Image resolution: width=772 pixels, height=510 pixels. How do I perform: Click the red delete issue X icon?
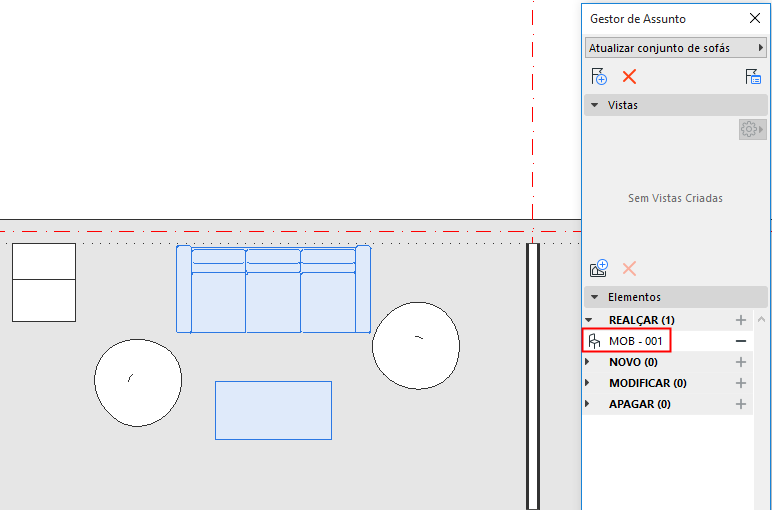[x=629, y=77]
